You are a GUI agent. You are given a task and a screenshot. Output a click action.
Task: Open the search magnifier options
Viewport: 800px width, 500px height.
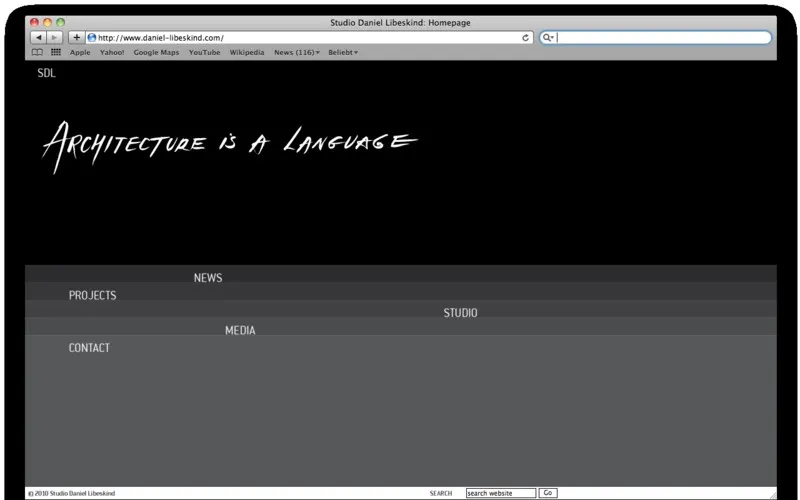(x=548, y=37)
